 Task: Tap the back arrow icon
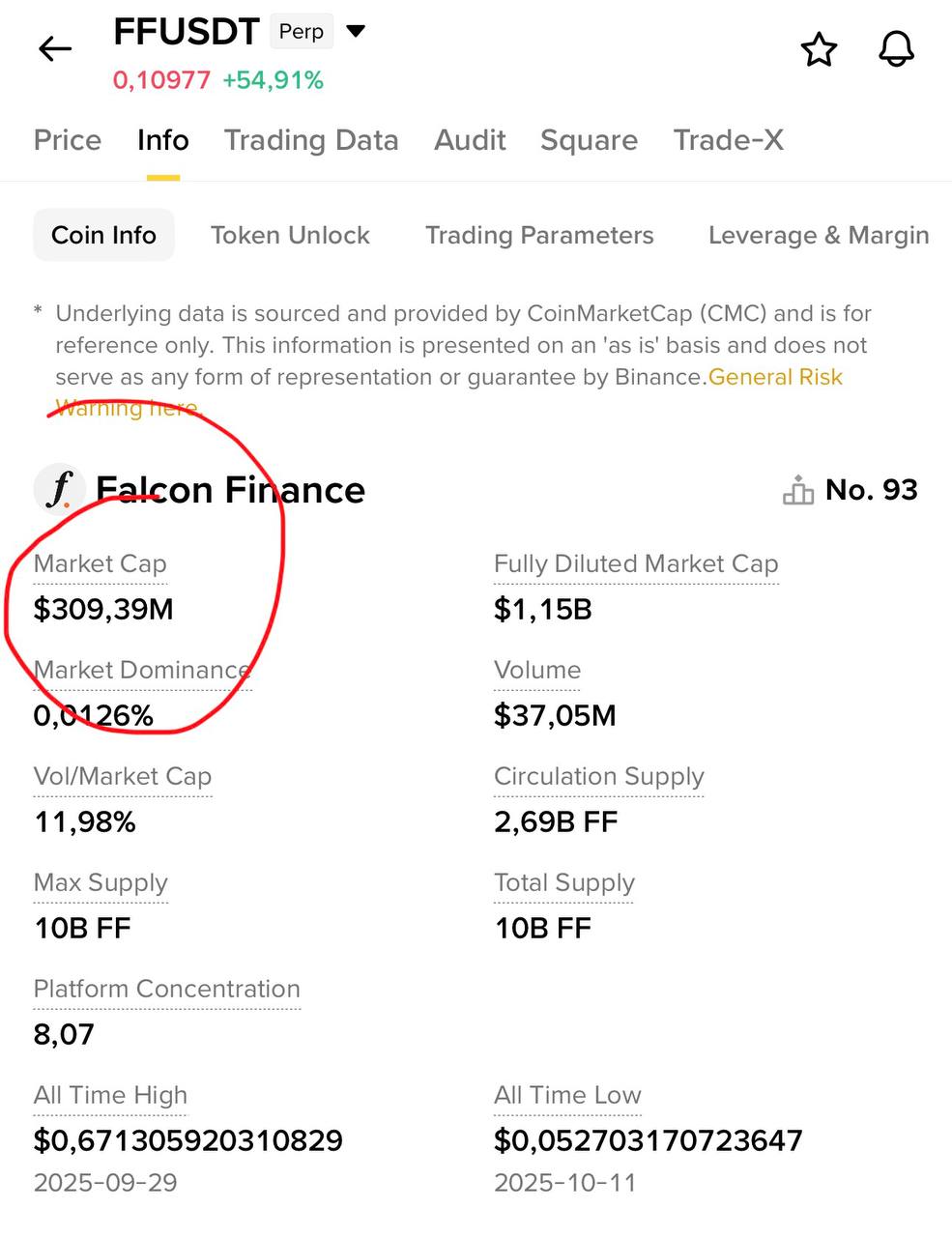pyautogui.click(x=55, y=48)
